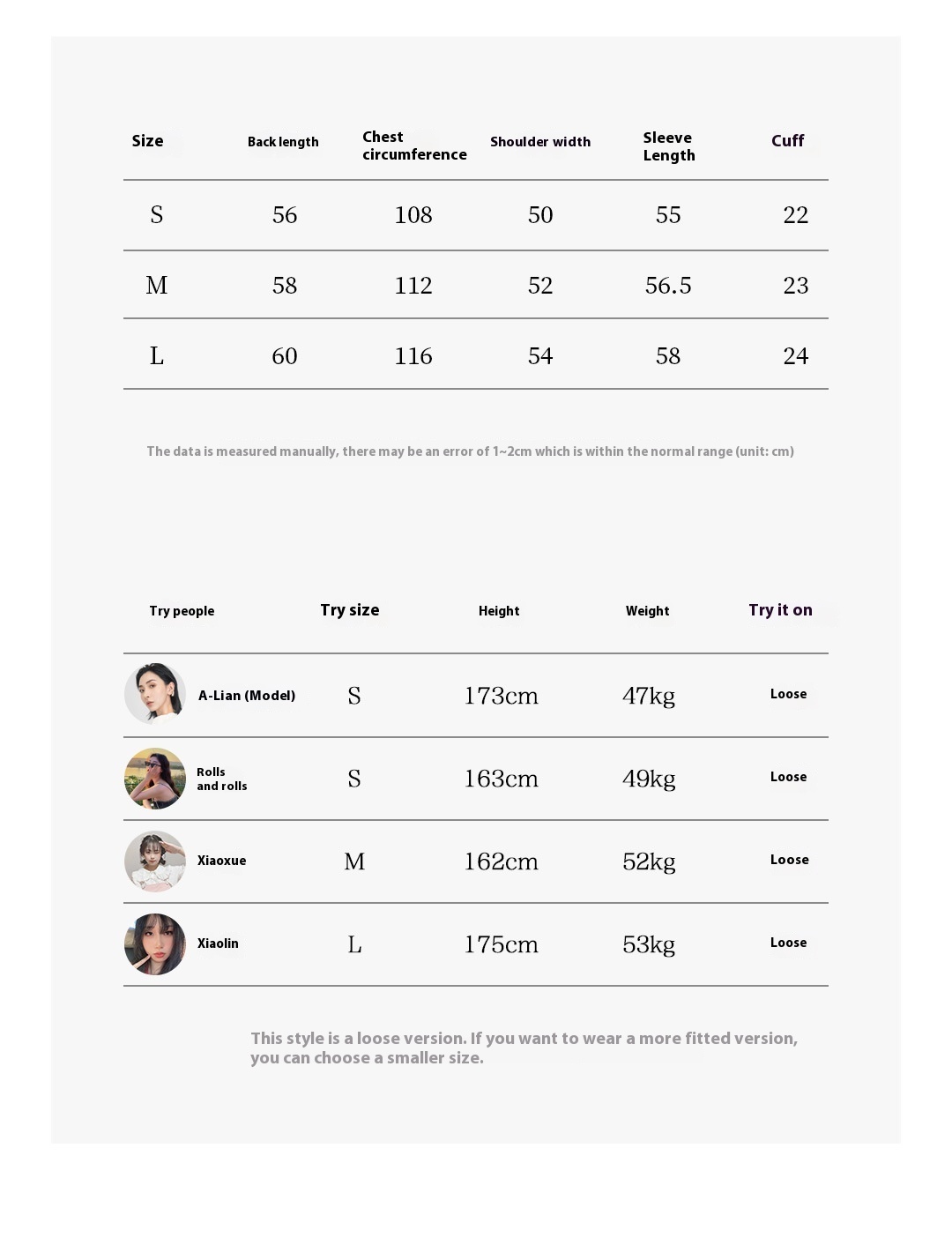Image resolution: width=952 pixels, height=1238 pixels.
Task: Click the Sleeve Length column header
Action: [669, 146]
